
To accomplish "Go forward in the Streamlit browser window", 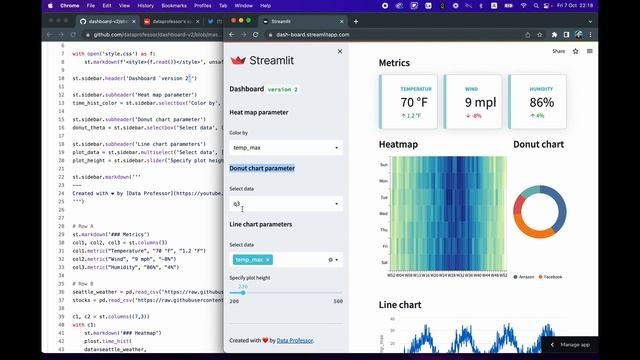I will [x=244, y=35].
